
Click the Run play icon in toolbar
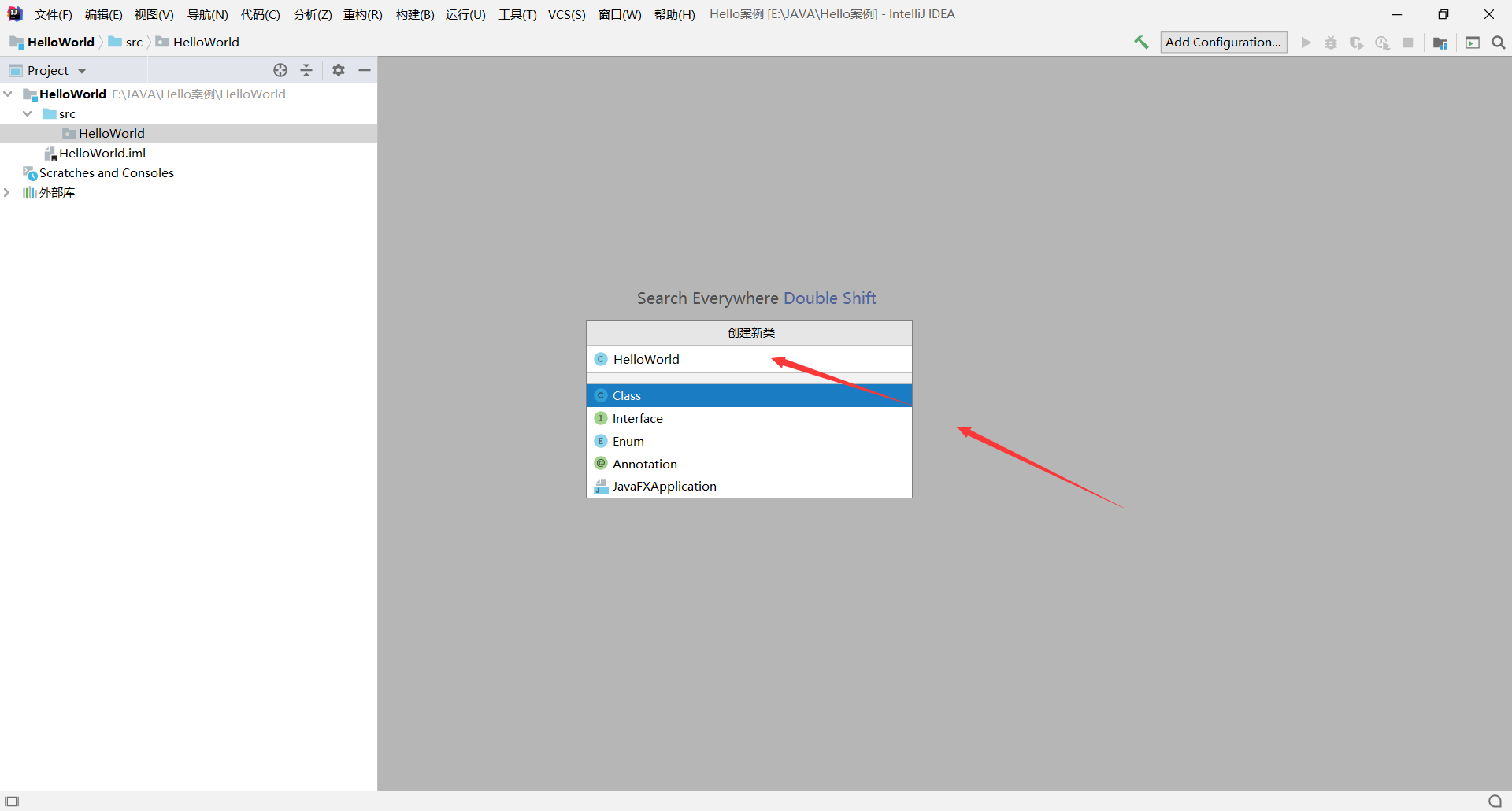pos(1306,43)
